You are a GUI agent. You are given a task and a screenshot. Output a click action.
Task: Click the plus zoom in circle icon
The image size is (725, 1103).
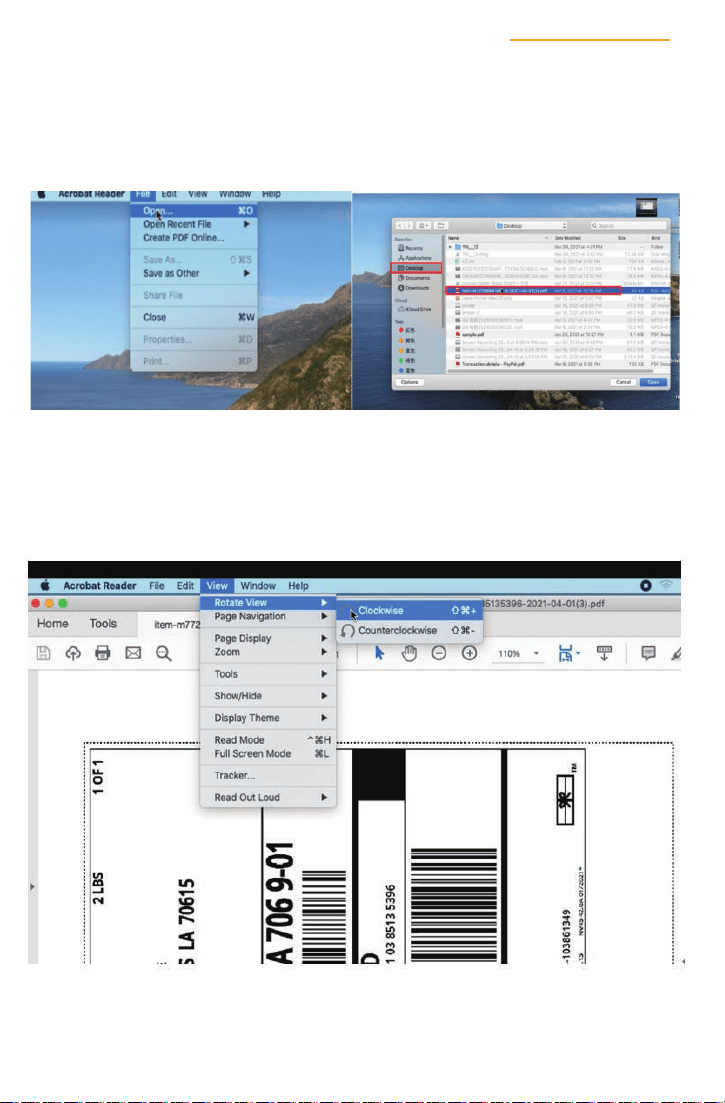click(x=469, y=653)
